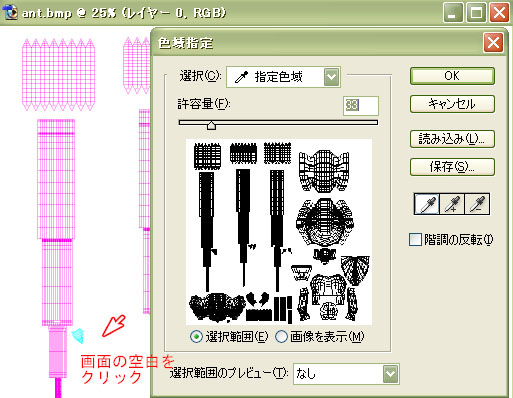Viewport: 513px width, 398px height.
Task: Choose the 画像を表示 radio button
Action: coord(281,337)
